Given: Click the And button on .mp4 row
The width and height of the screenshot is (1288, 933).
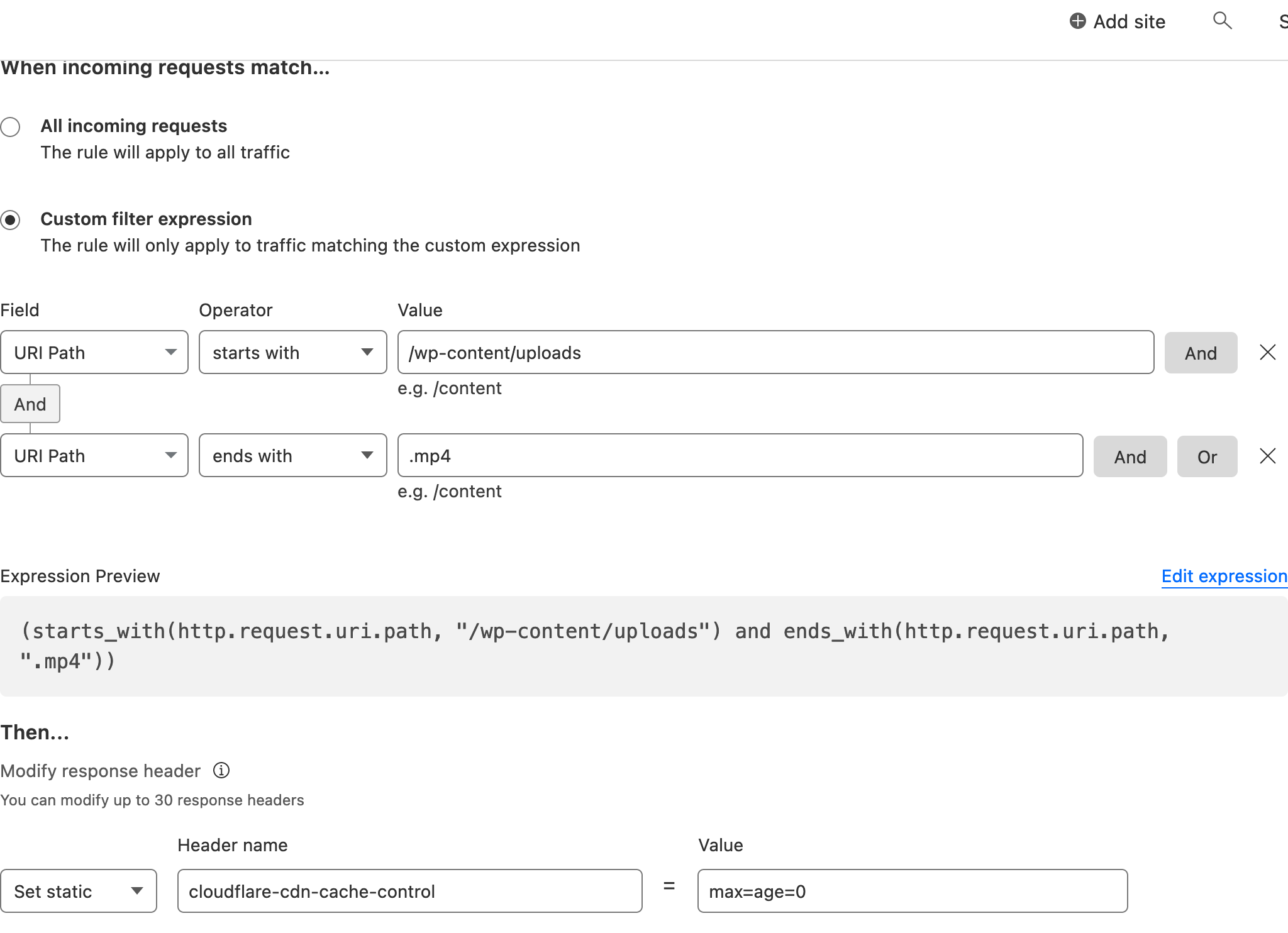Looking at the screenshot, I should coord(1130,456).
